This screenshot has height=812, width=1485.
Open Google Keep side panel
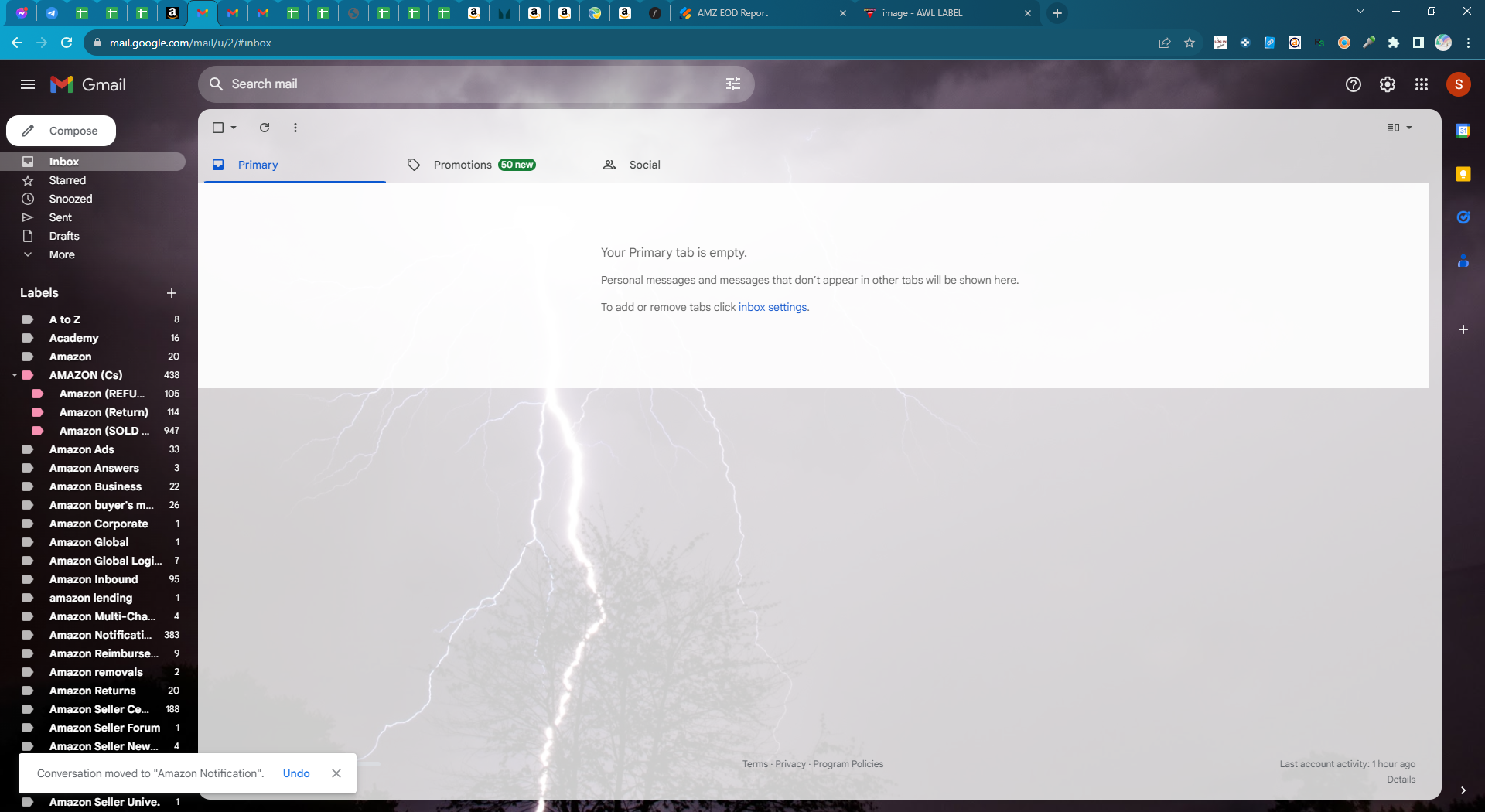[1463, 174]
